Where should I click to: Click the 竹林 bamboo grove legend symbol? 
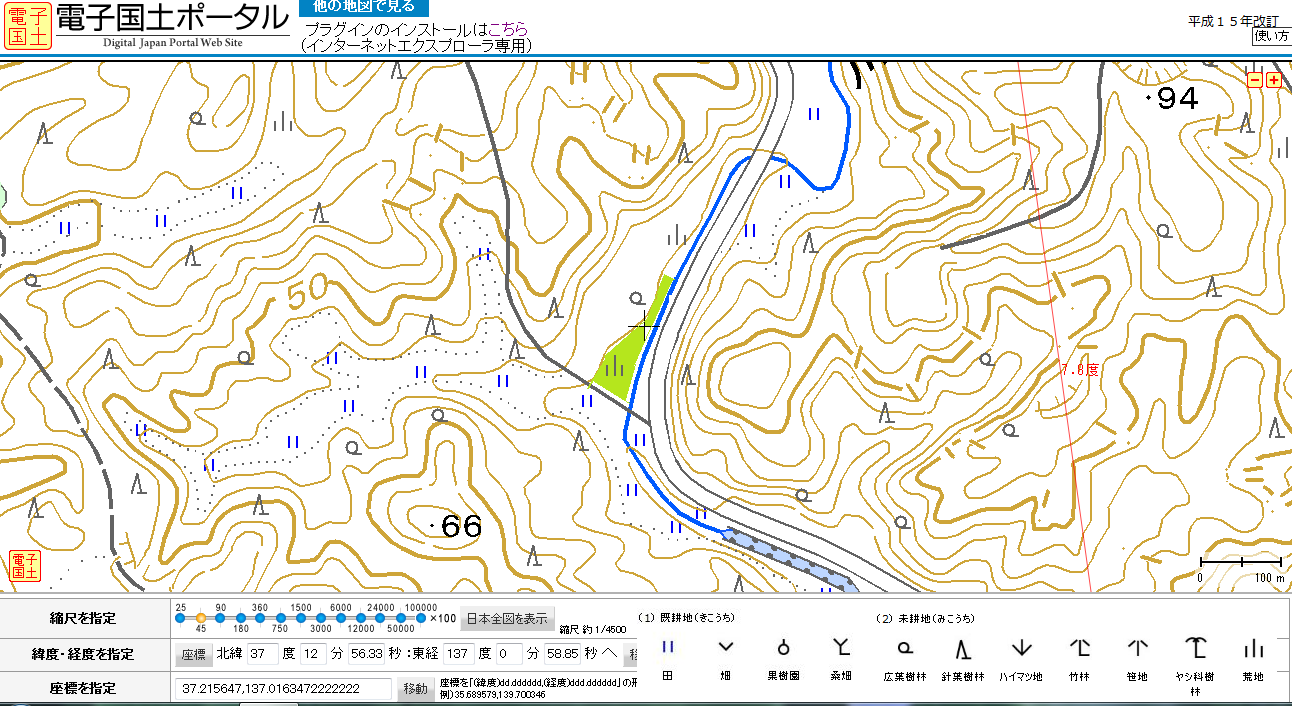pyautogui.click(x=1078, y=647)
